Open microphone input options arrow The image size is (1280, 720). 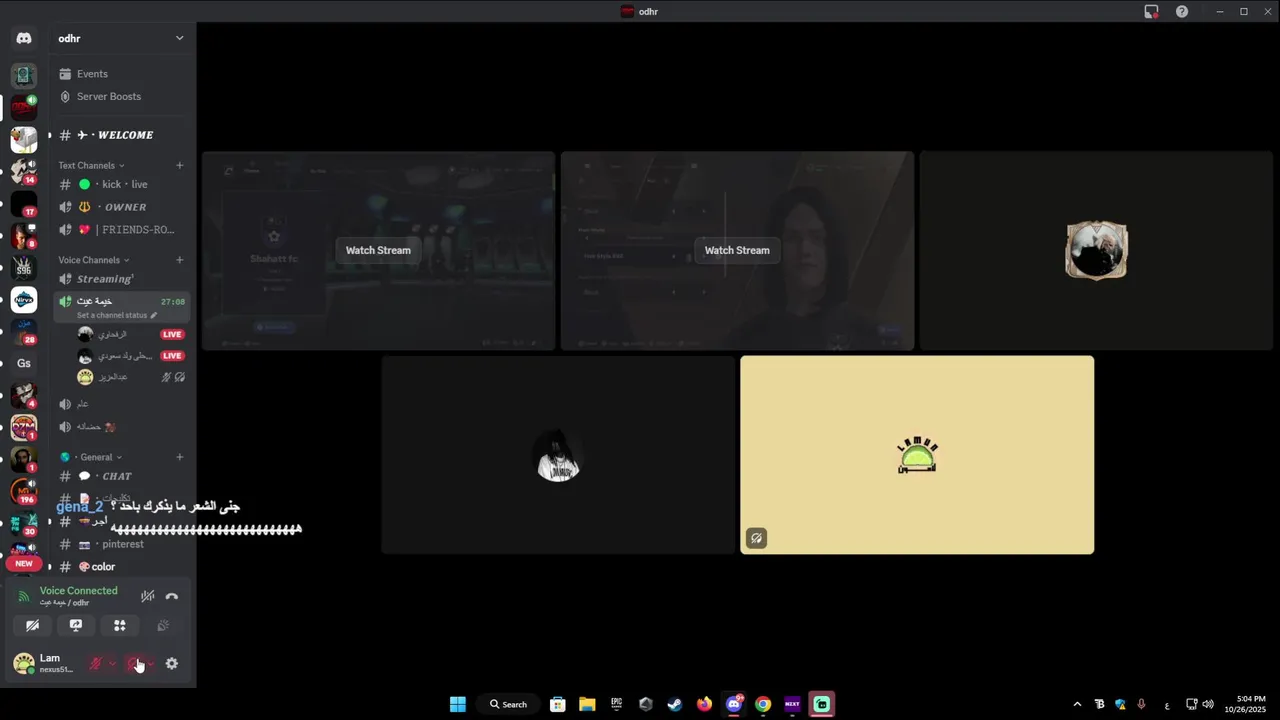[x=112, y=663]
